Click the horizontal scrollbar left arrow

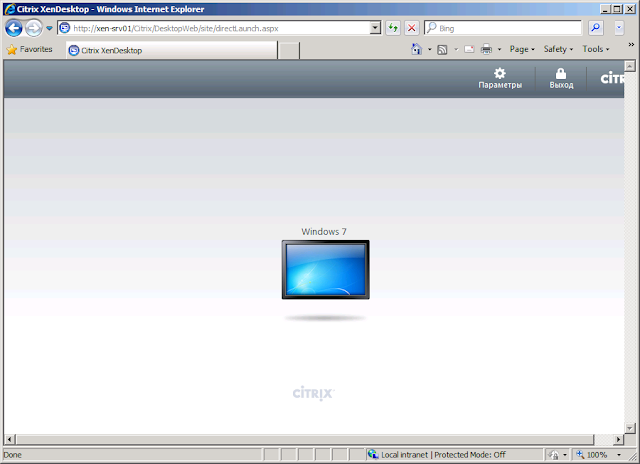[10, 440]
